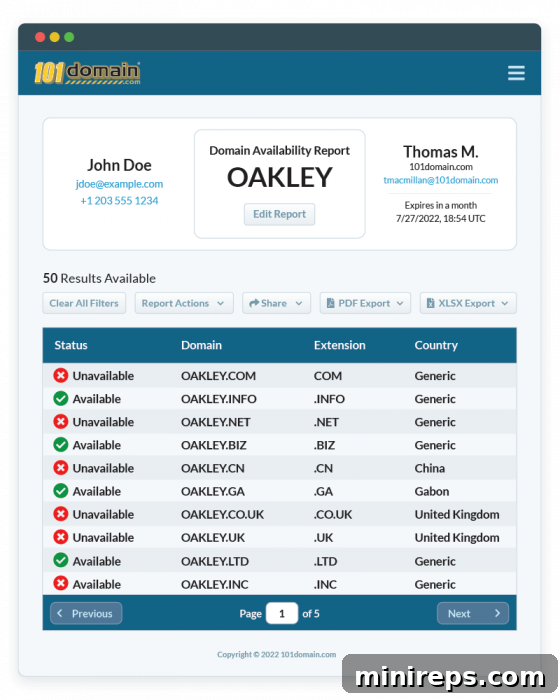Sort by the Extension column header

[339, 345]
